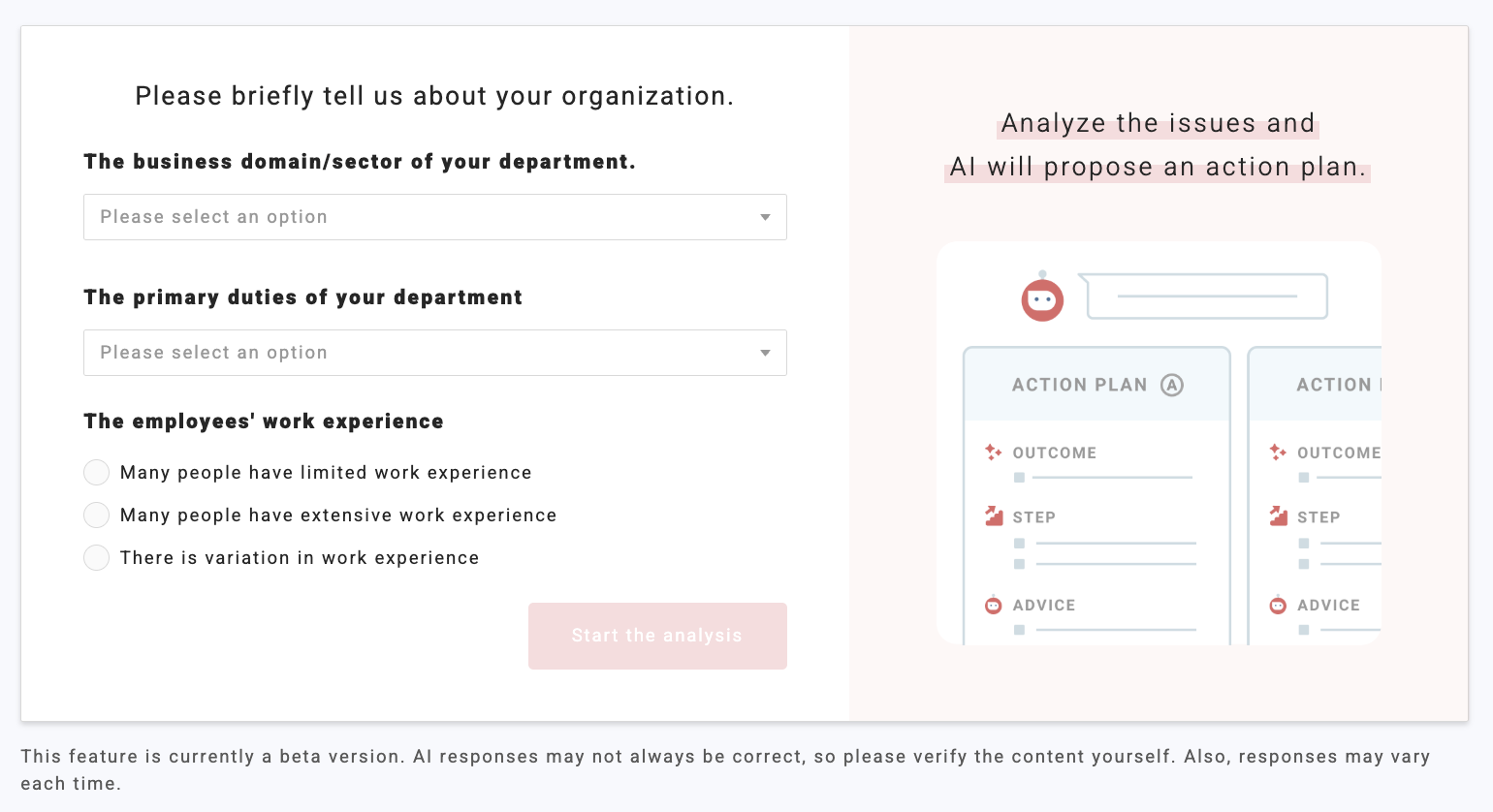Click the chevron arrow on the first select field
This screenshot has width=1493, height=812.
765,217
